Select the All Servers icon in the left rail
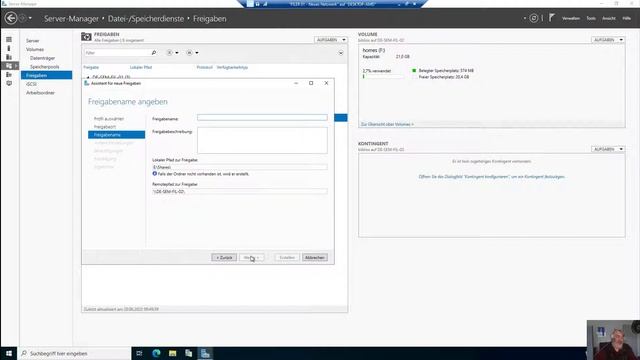Screen dimensions: 640x360 click(x=9, y=57)
